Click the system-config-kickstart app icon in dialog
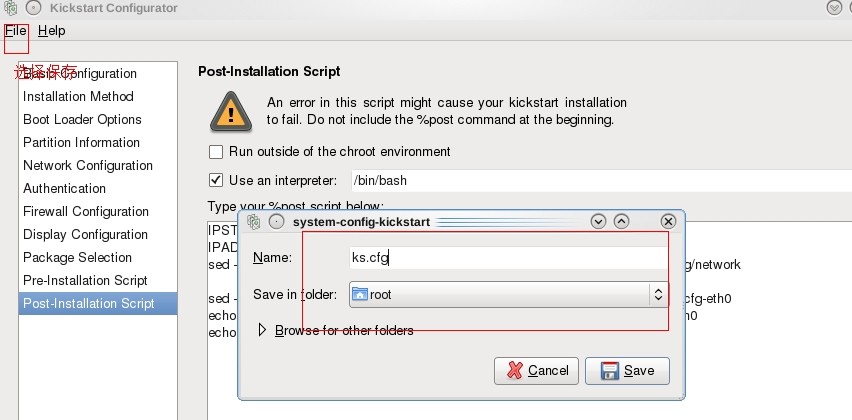Image resolution: width=852 pixels, height=420 pixels. point(253,222)
